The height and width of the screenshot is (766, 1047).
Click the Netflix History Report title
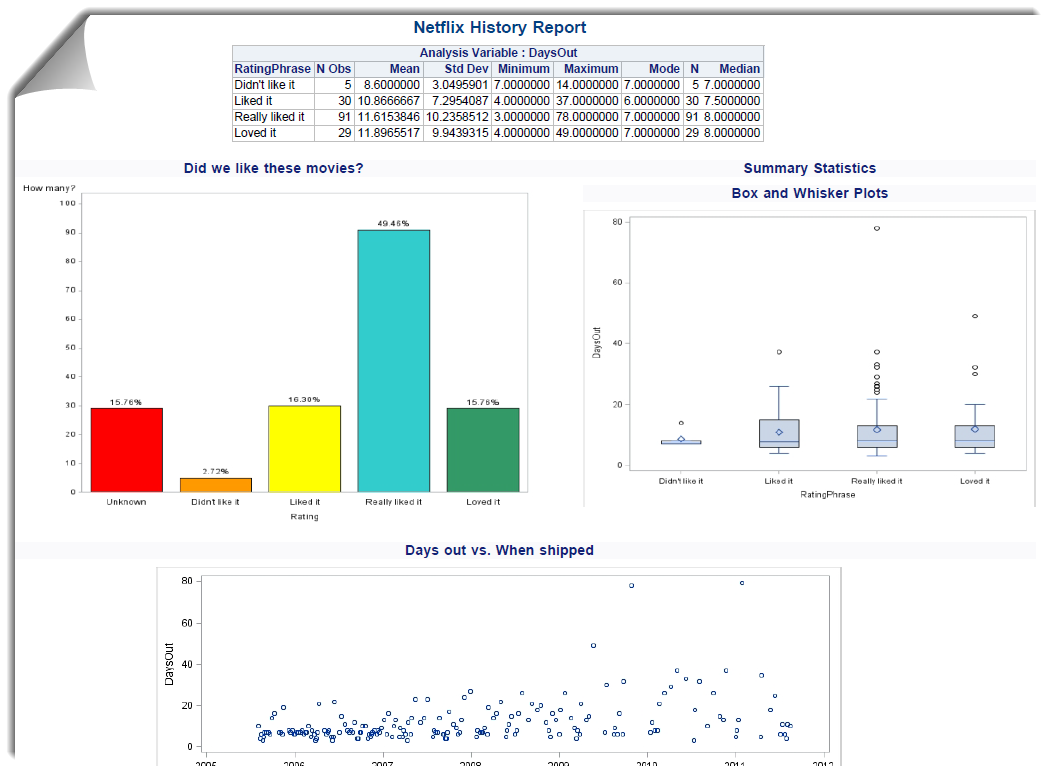(x=499, y=27)
